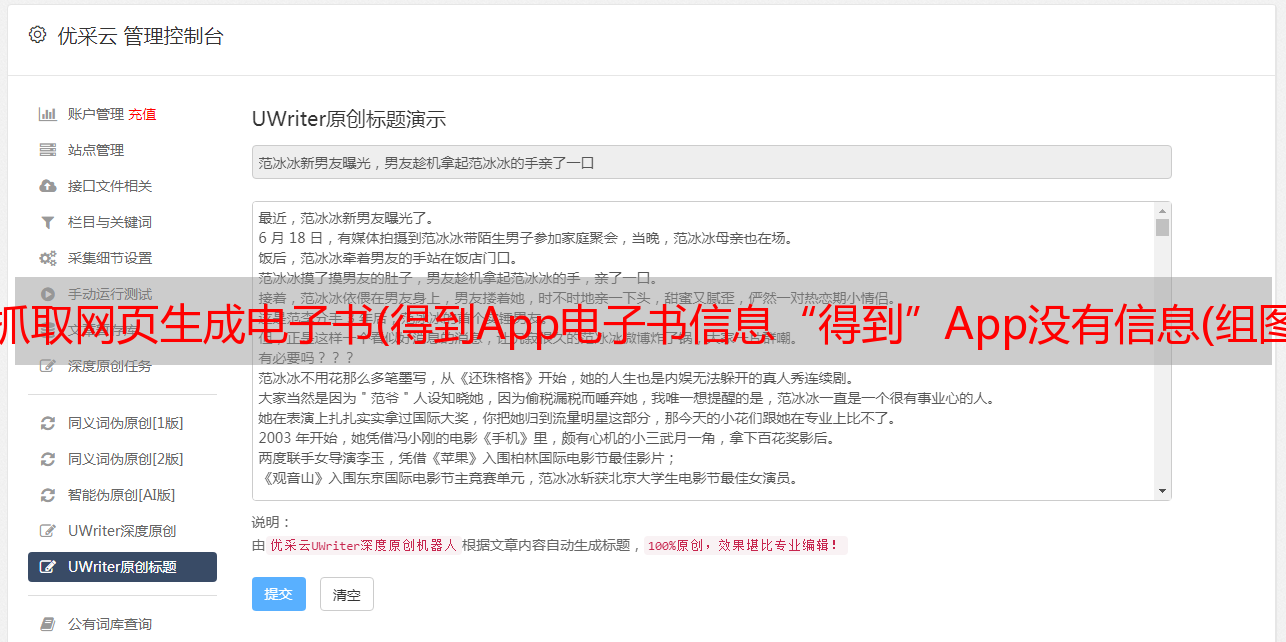Click the refresh icon beside 智能伪原创[AI版]

click(47, 495)
